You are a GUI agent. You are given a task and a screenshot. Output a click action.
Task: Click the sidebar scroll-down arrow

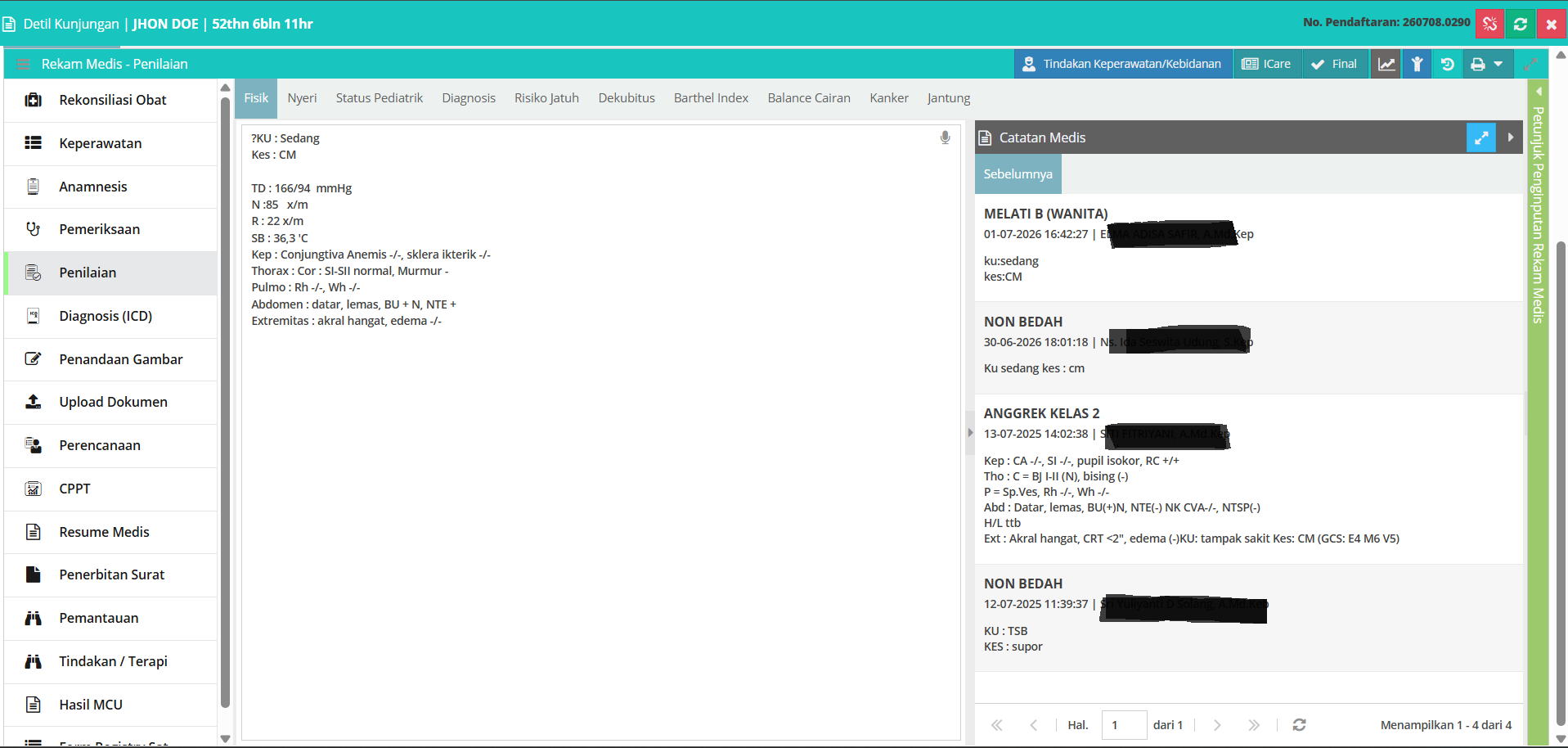point(225,738)
